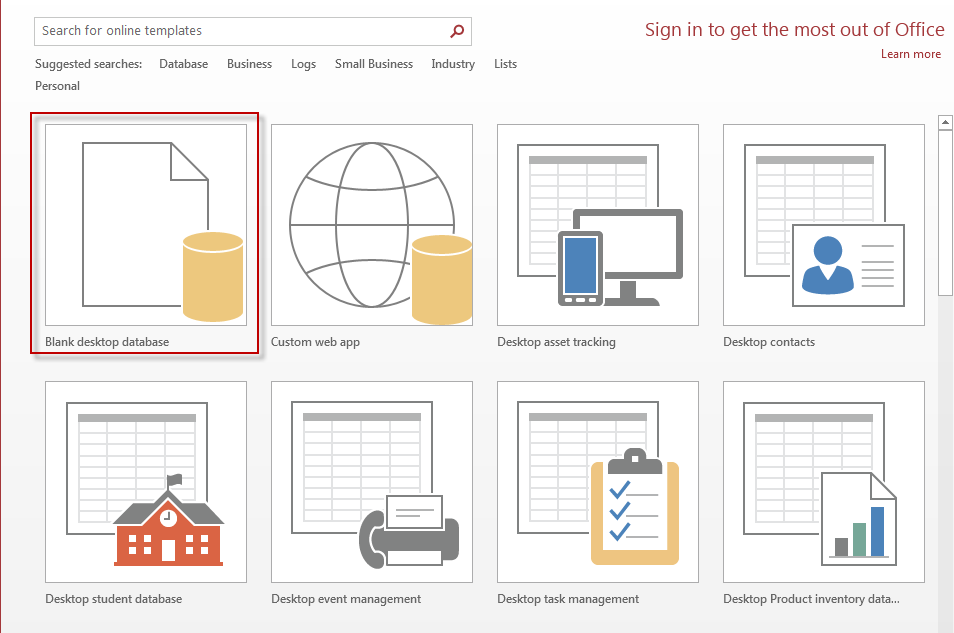
Task: Select the Business suggested search
Action: tap(249, 64)
